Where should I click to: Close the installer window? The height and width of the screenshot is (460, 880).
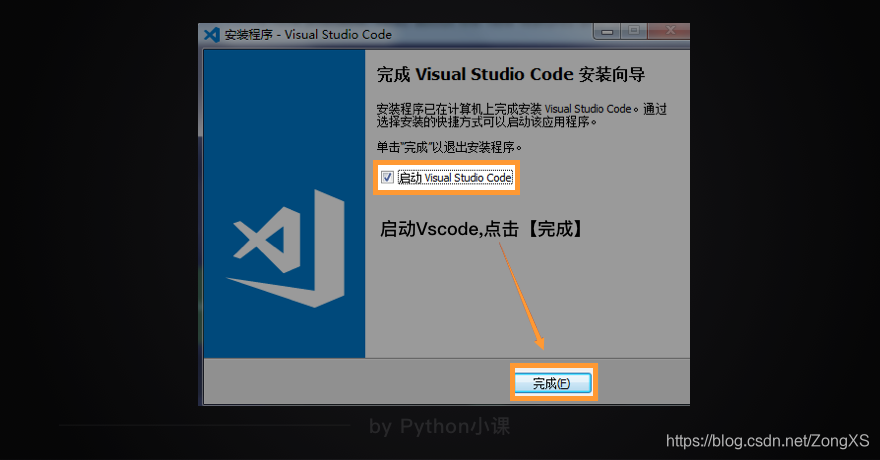(x=669, y=31)
